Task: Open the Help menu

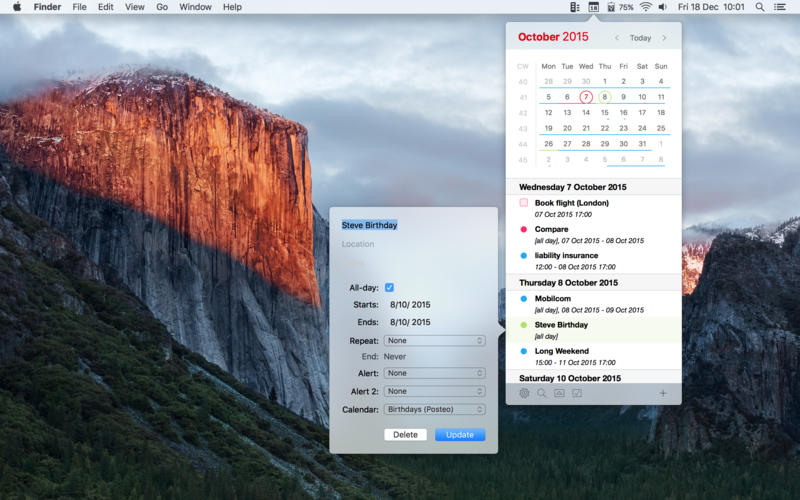Action: [x=232, y=7]
